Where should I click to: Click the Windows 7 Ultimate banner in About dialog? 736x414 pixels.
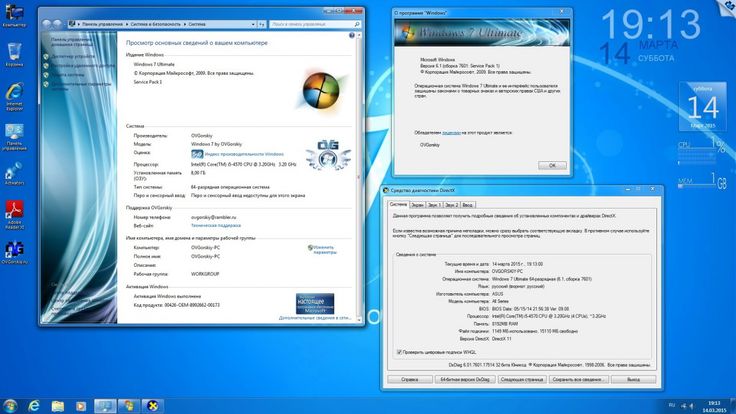point(482,32)
